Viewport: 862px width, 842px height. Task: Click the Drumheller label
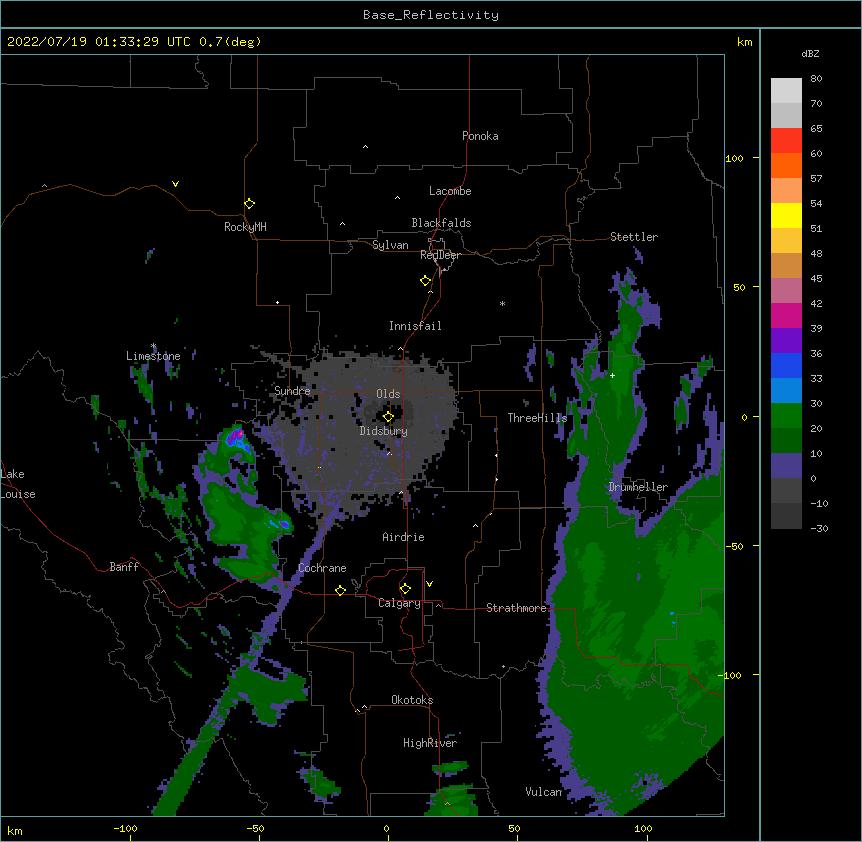(638, 487)
